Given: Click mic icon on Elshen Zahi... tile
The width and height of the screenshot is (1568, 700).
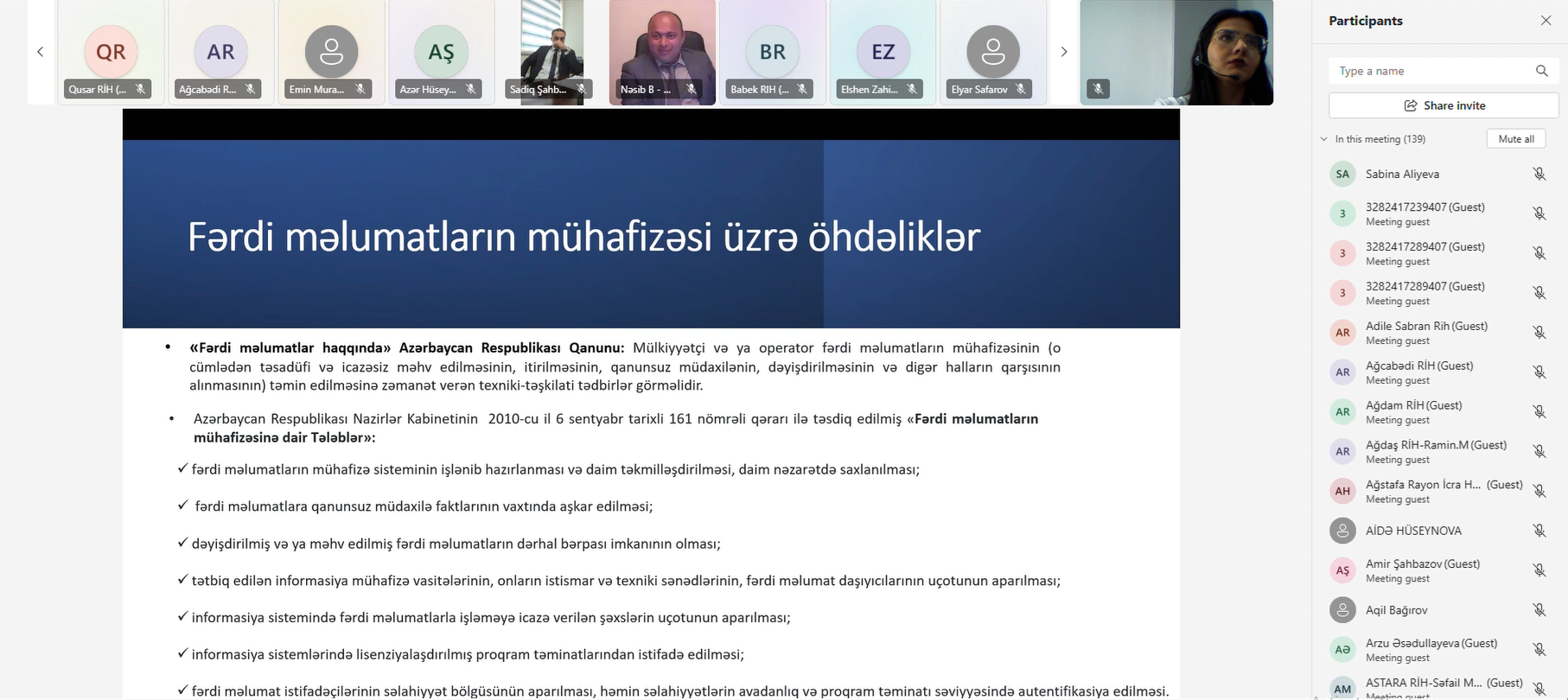Looking at the screenshot, I should pyautogui.click(x=912, y=89).
